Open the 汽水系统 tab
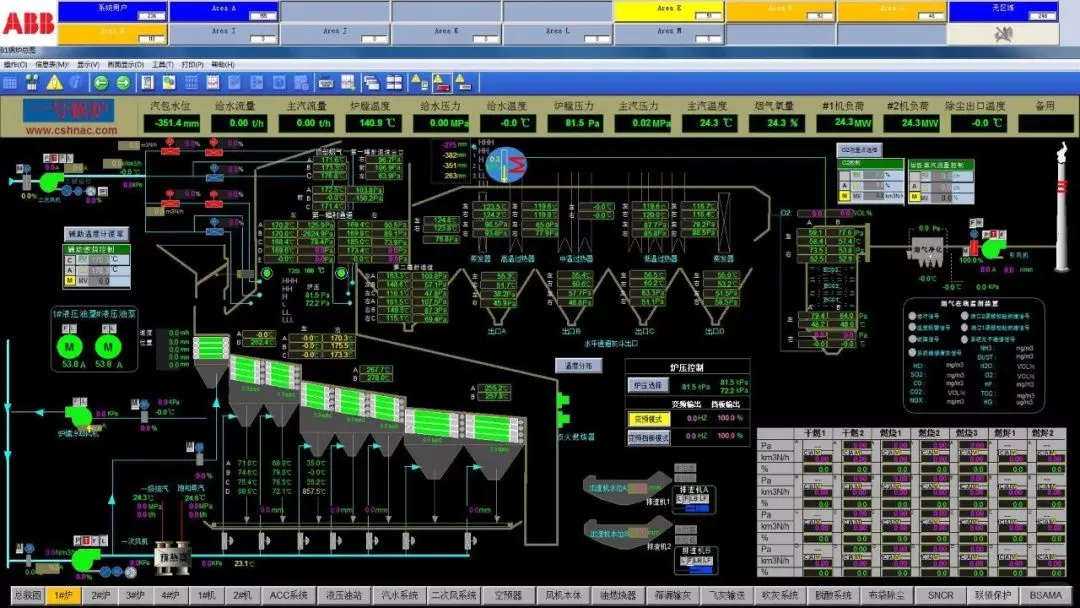The image size is (1080, 608). click(399, 595)
